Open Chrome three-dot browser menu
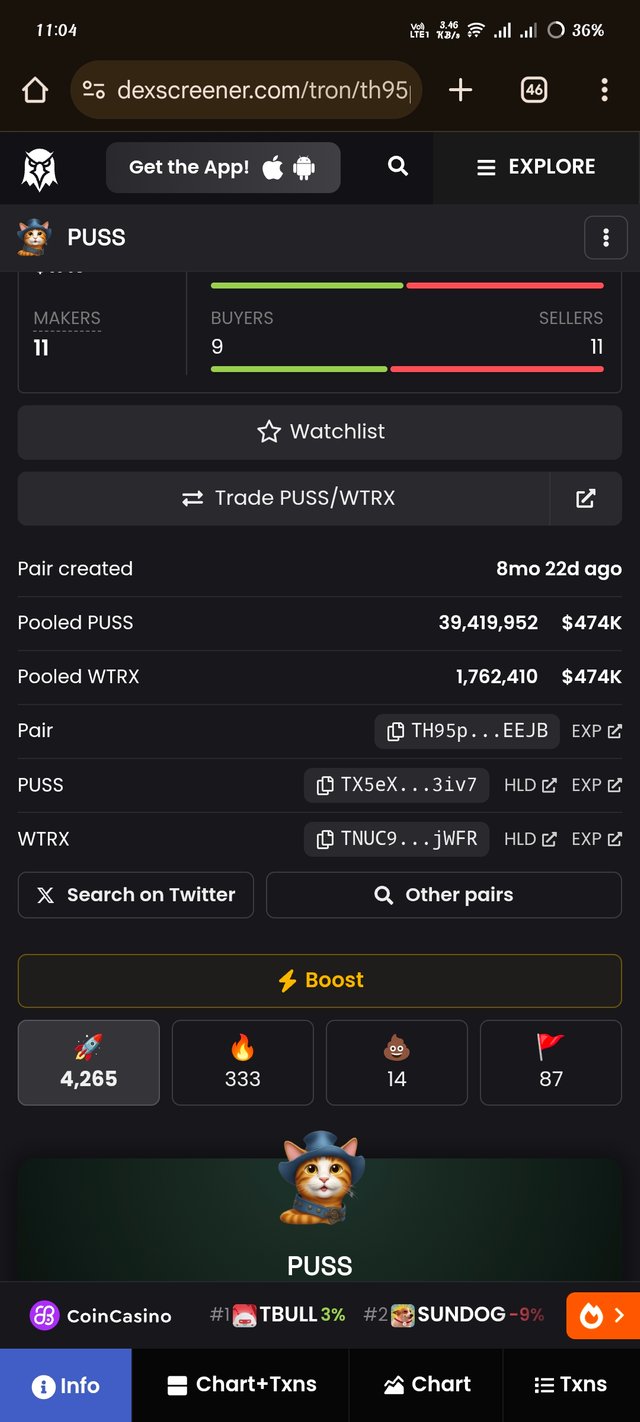The width and height of the screenshot is (640, 1422). (604, 91)
